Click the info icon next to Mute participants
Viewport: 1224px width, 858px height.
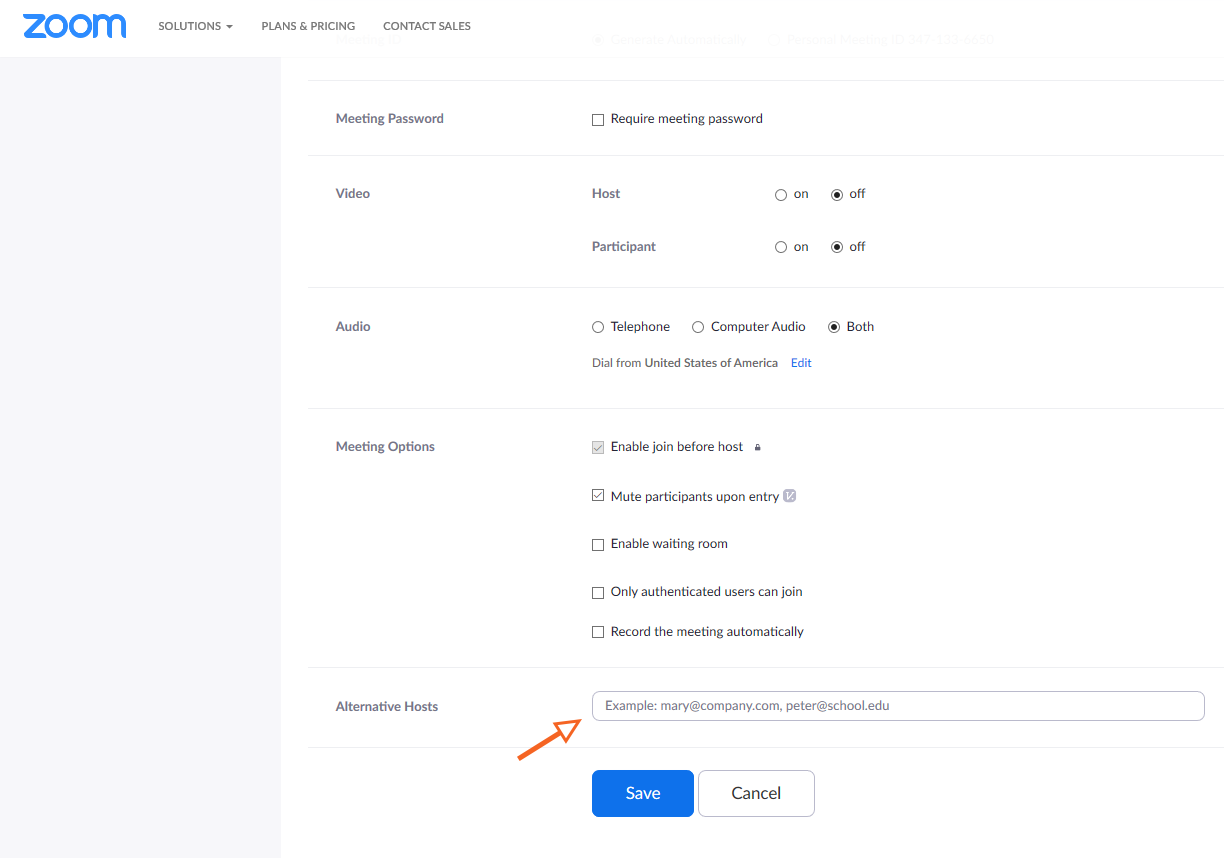point(790,495)
